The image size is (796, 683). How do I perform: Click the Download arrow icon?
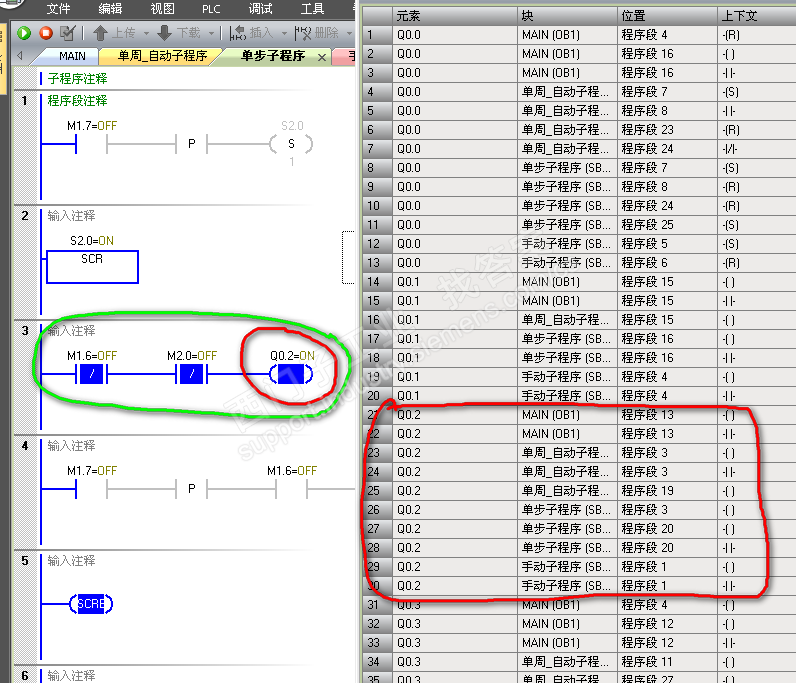(164, 33)
